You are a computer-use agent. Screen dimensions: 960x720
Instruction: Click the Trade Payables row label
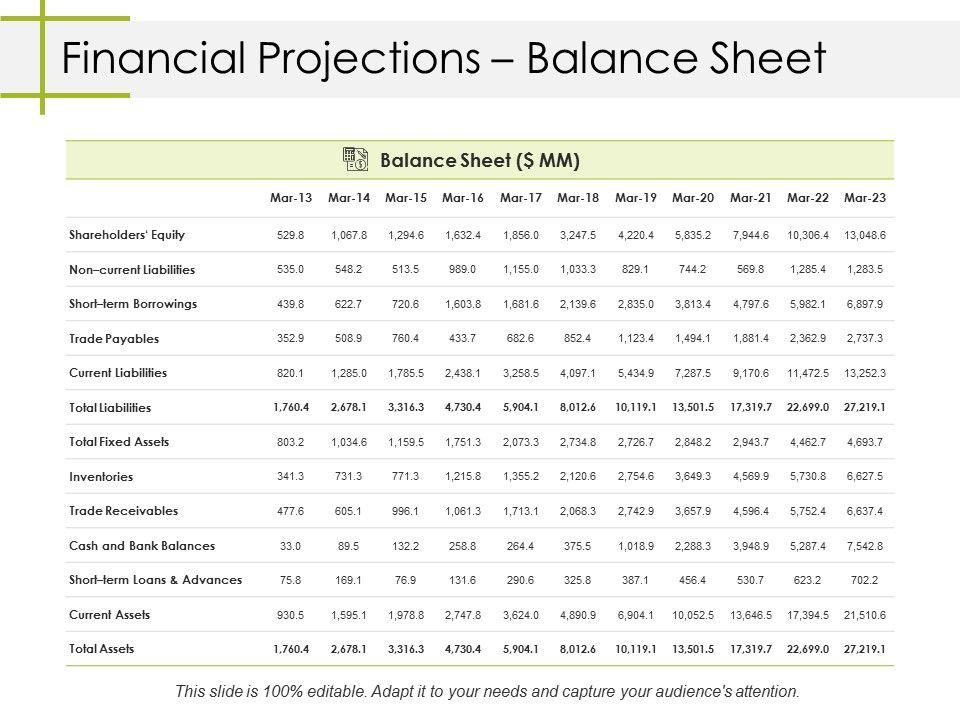point(114,339)
